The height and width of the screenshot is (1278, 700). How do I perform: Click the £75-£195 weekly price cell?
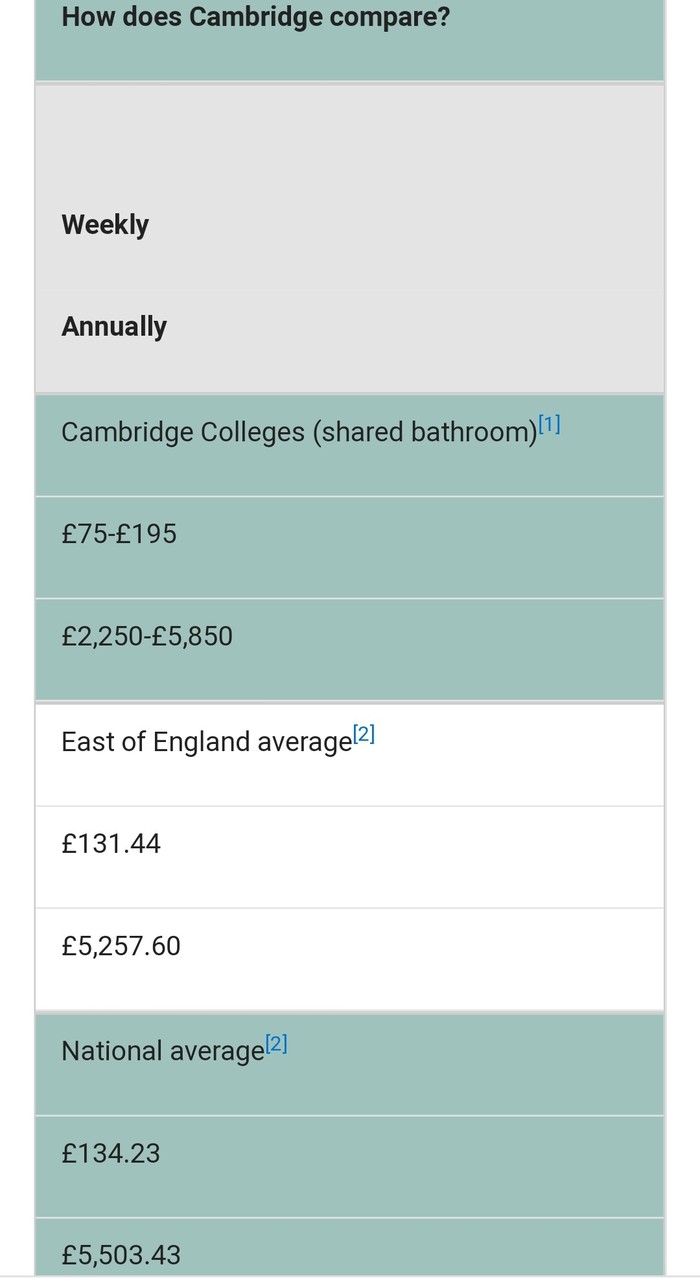click(x=119, y=534)
